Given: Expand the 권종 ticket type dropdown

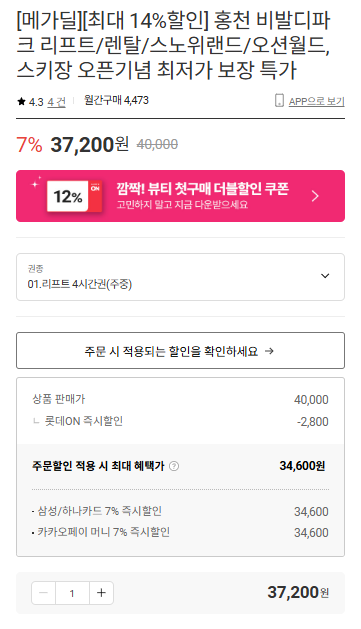Looking at the screenshot, I should (180, 277).
